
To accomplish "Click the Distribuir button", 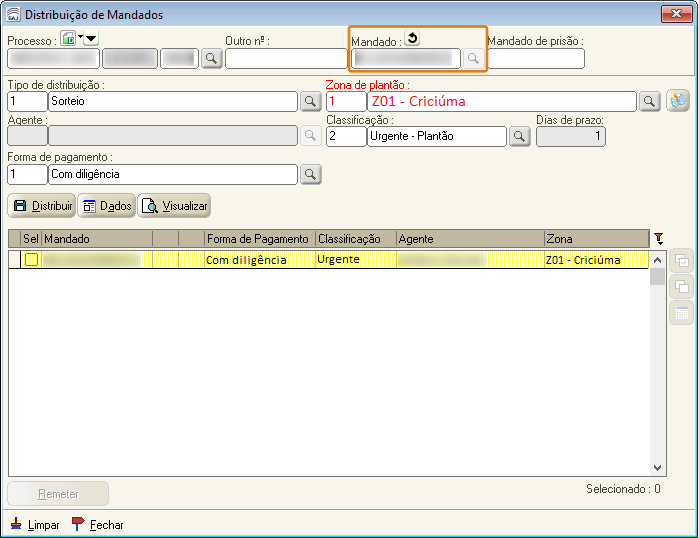I will click(x=42, y=206).
